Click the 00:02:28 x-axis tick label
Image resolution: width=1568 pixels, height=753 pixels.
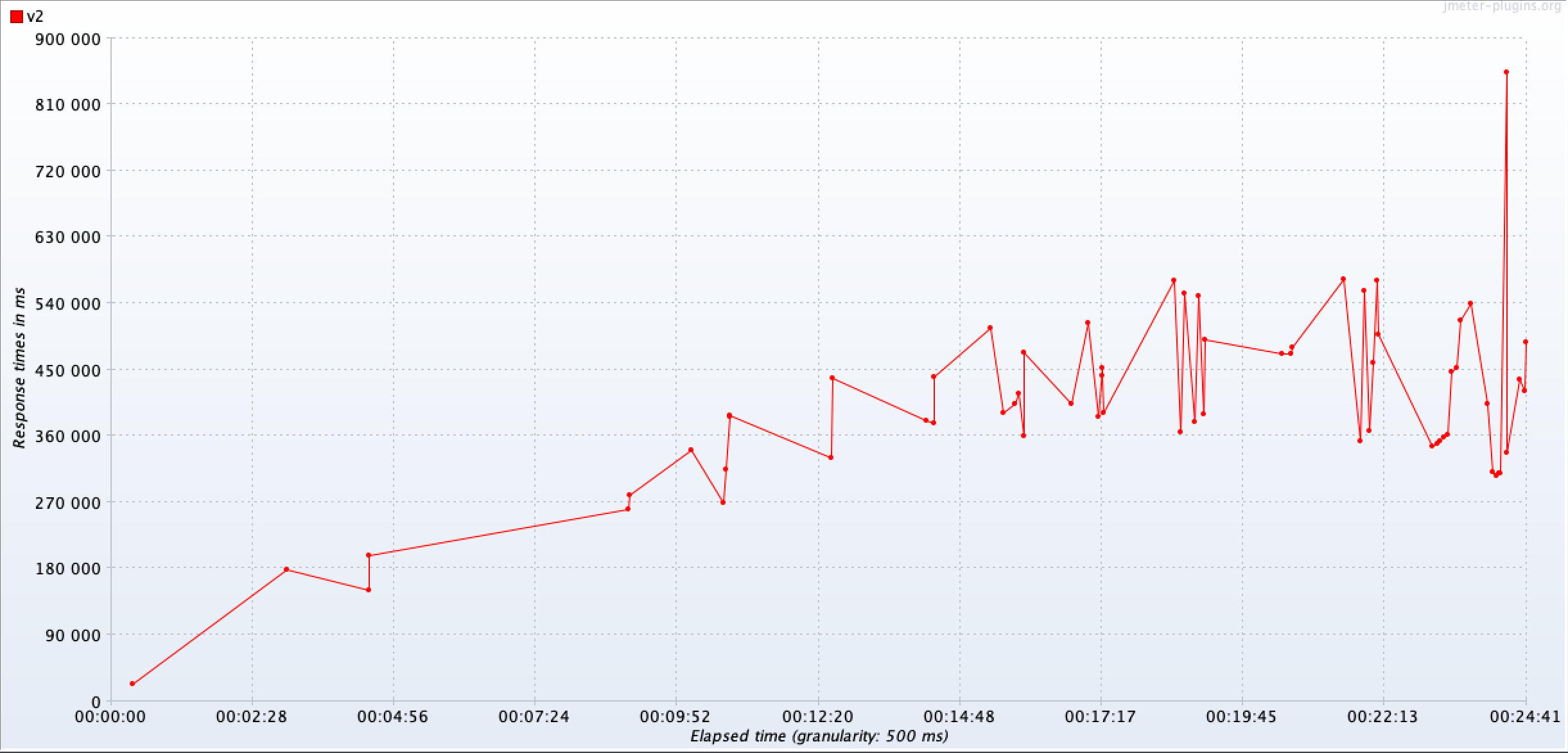pyautogui.click(x=252, y=716)
